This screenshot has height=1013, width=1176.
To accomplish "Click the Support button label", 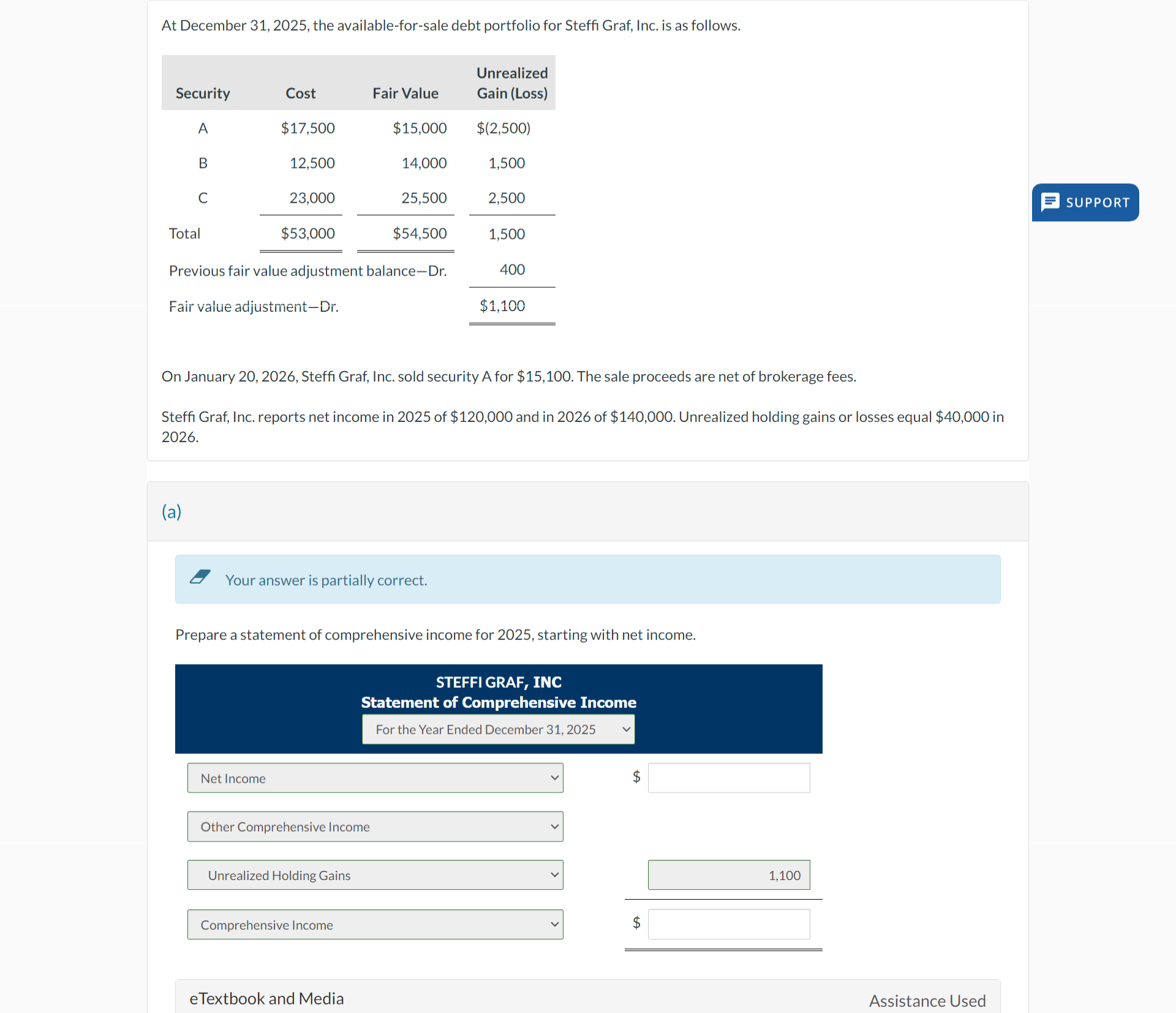I will [1098, 203].
